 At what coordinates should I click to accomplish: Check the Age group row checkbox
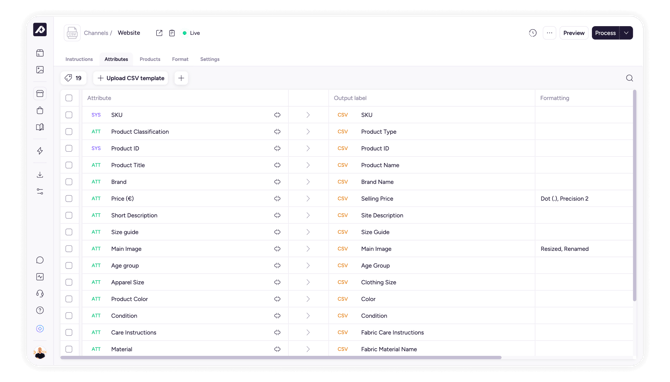click(x=69, y=265)
